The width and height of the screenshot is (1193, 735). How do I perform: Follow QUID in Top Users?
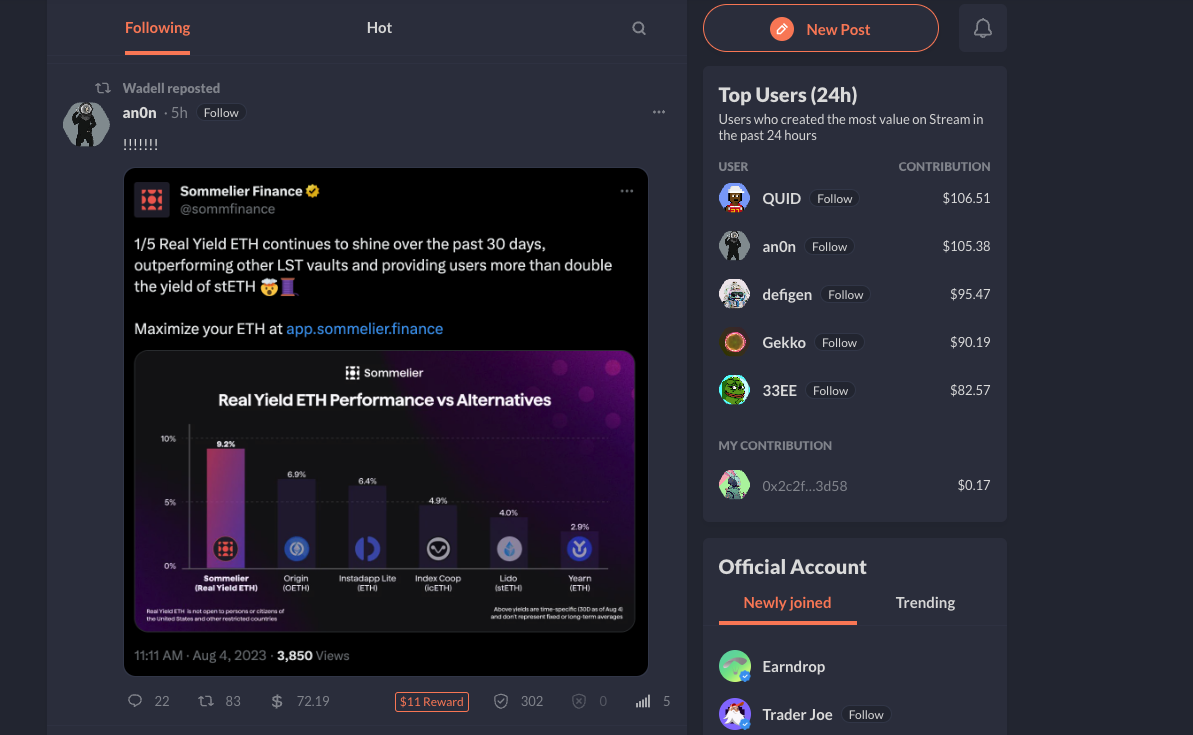[835, 199]
